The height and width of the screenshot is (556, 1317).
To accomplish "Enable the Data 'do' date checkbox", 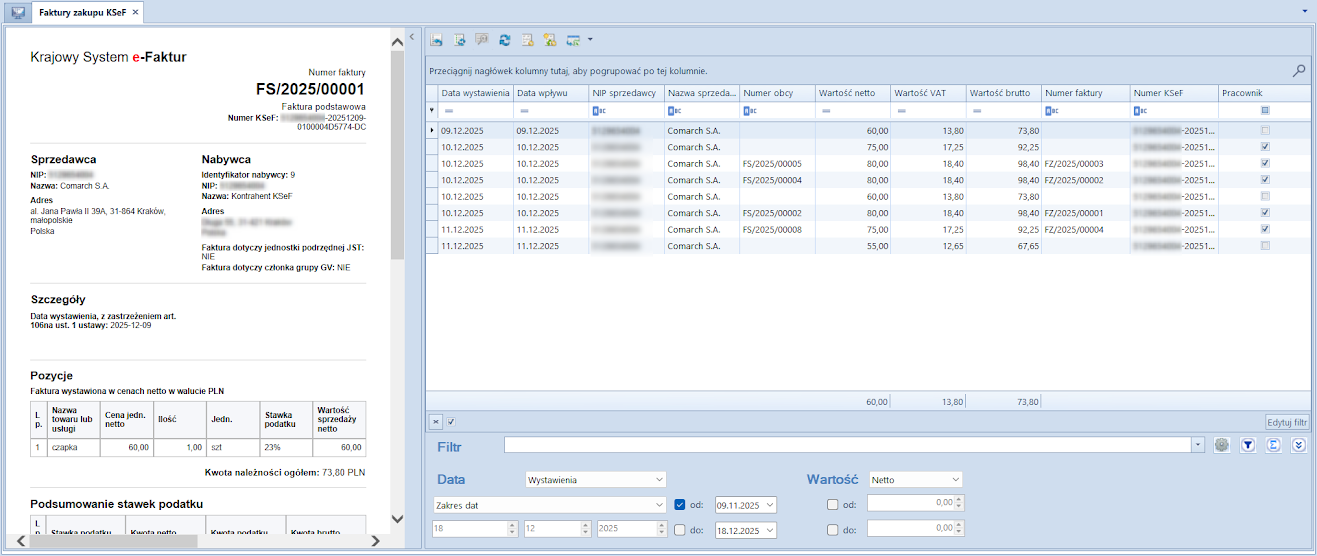I will [680, 530].
